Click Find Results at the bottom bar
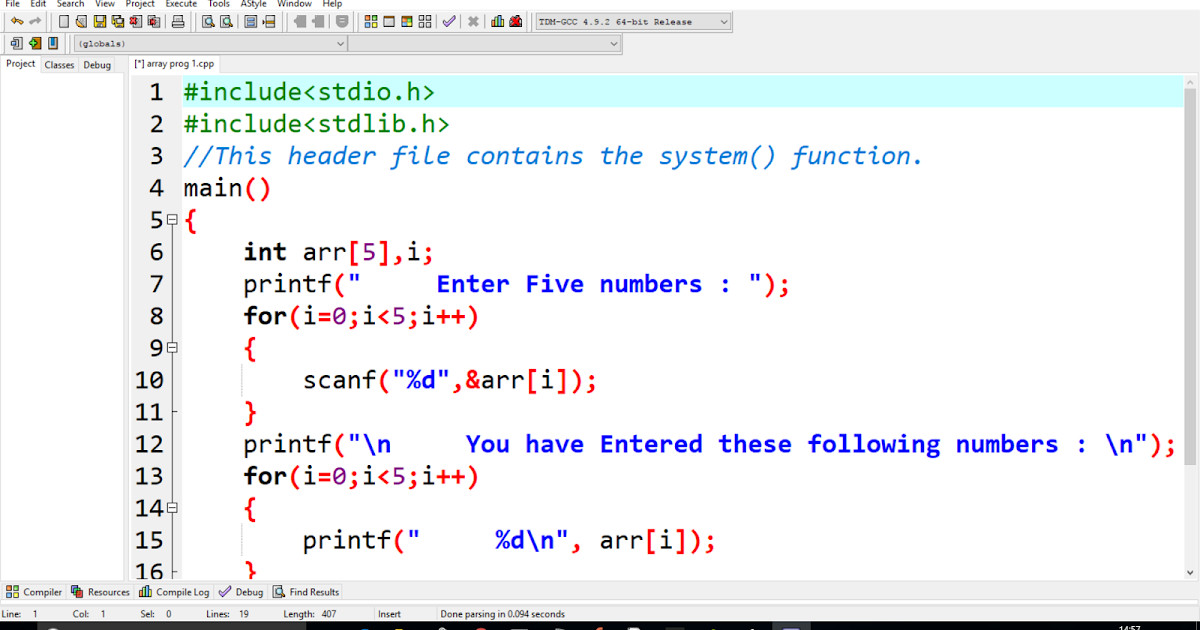1200x630 pixels. (x=305, y=591)
